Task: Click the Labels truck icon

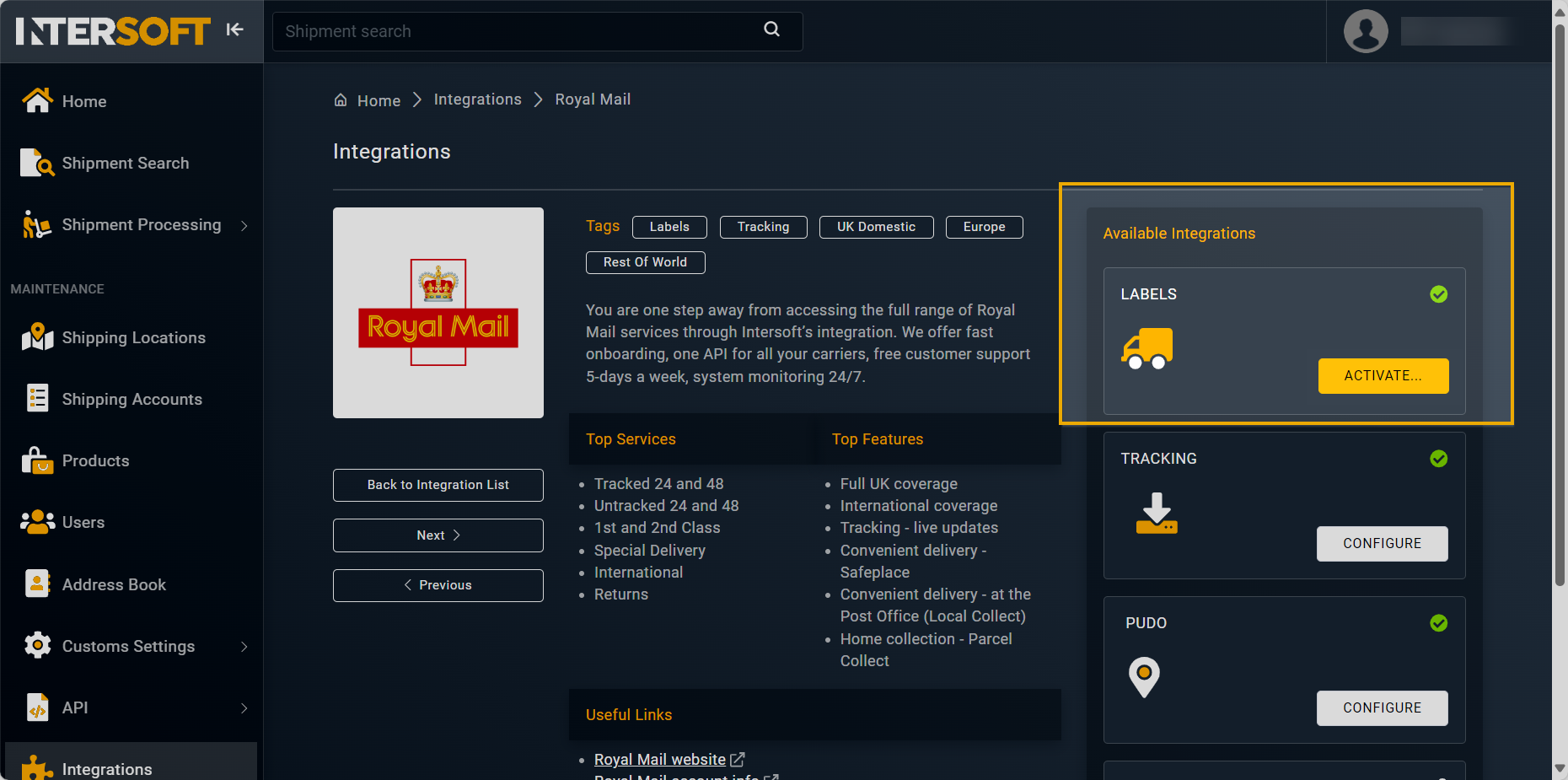Action: [x=1146, y=348]
